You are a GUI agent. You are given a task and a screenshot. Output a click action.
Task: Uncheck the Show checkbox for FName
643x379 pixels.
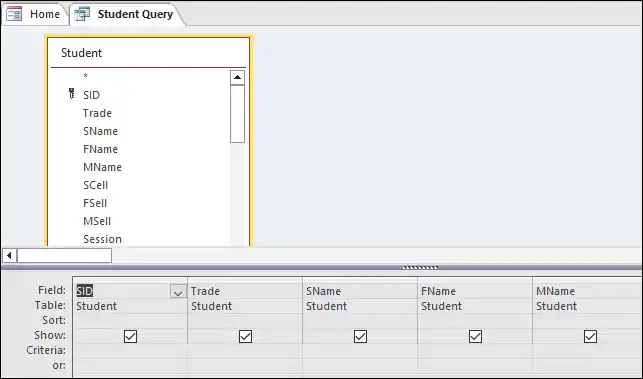[475, 336]
